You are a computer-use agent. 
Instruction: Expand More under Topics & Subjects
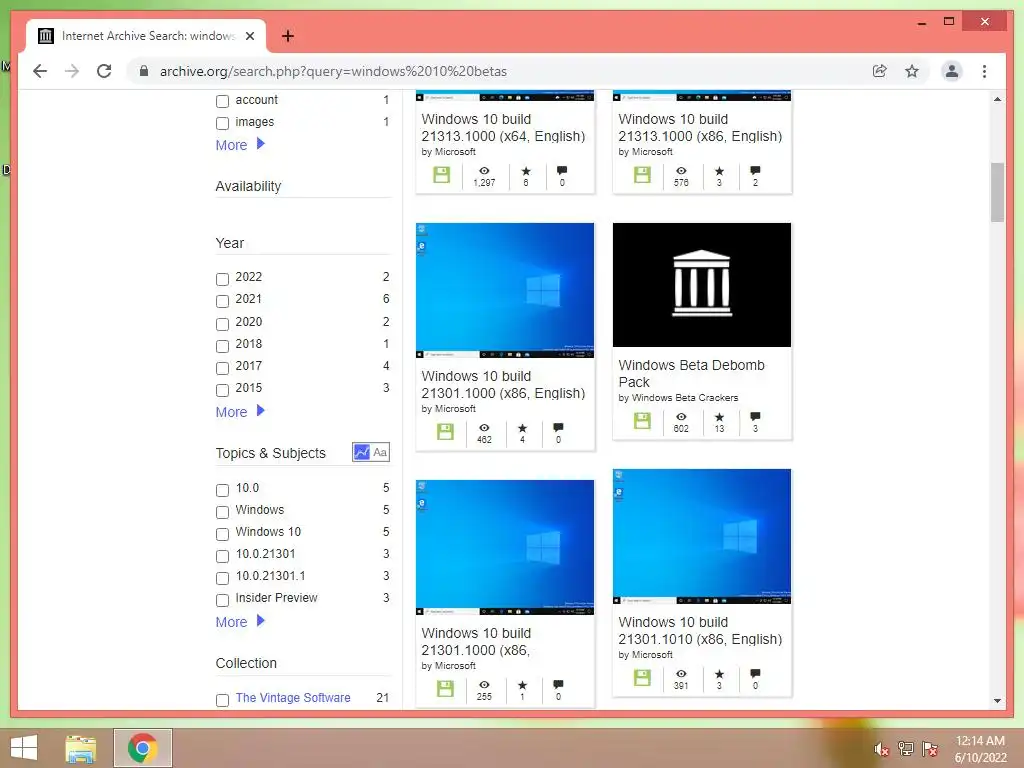pyautogui.click(x=240, y=622)
